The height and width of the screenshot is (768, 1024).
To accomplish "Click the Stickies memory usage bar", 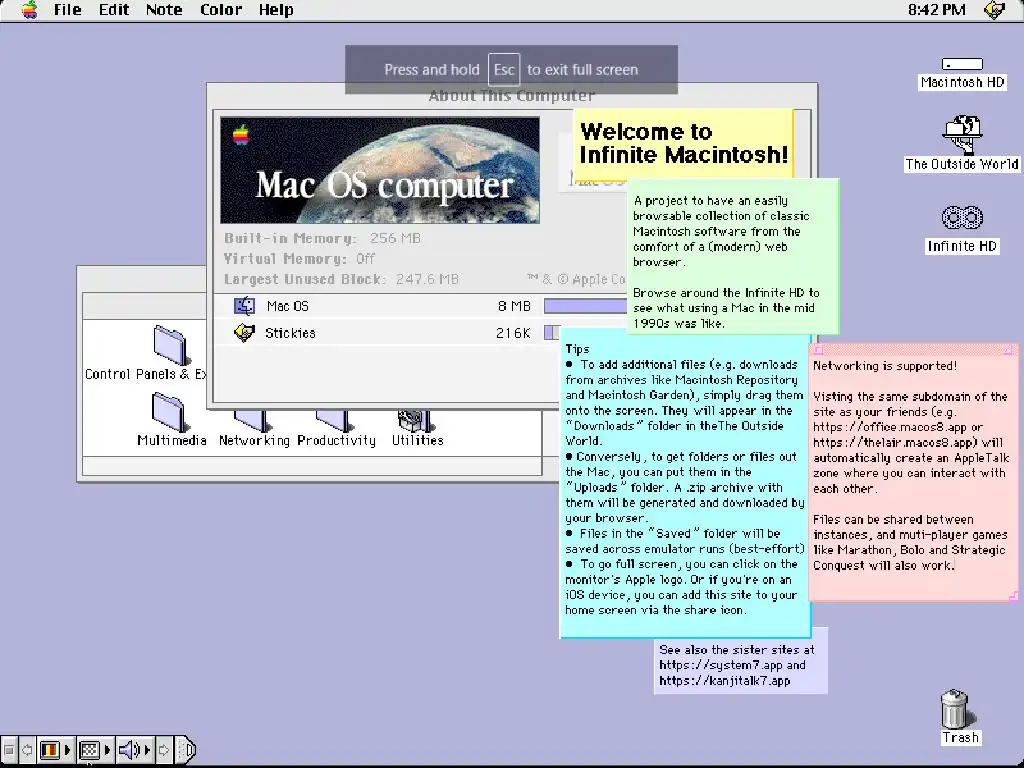I will tap(552, 333).
